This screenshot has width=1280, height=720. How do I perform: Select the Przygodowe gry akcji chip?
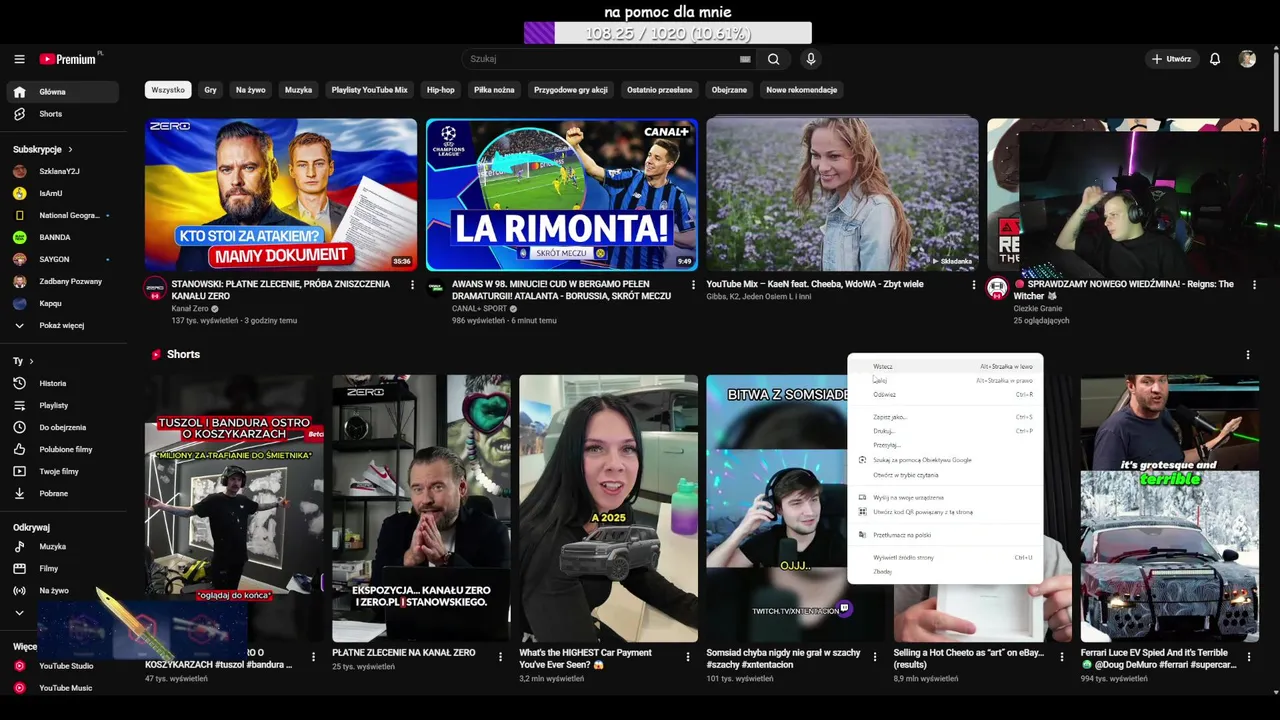pyautogui.click(x=571, y=90)
